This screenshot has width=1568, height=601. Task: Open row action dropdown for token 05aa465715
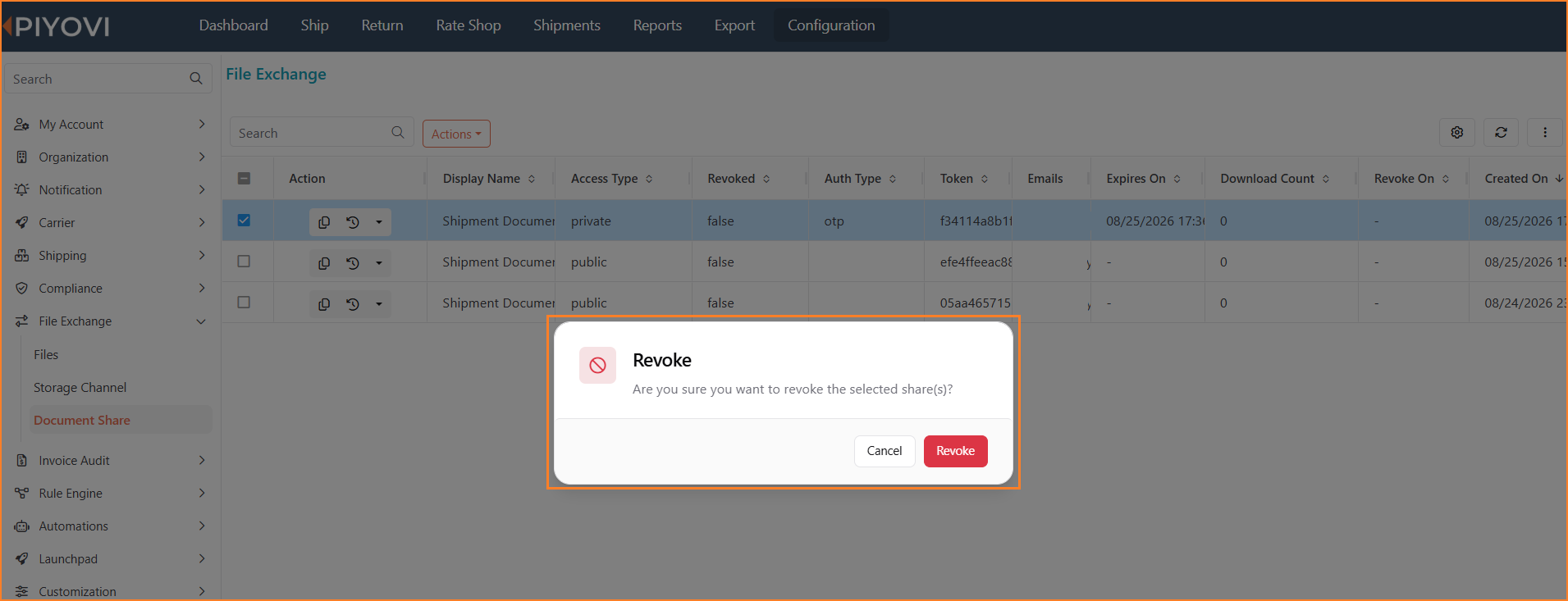point(379,304)
